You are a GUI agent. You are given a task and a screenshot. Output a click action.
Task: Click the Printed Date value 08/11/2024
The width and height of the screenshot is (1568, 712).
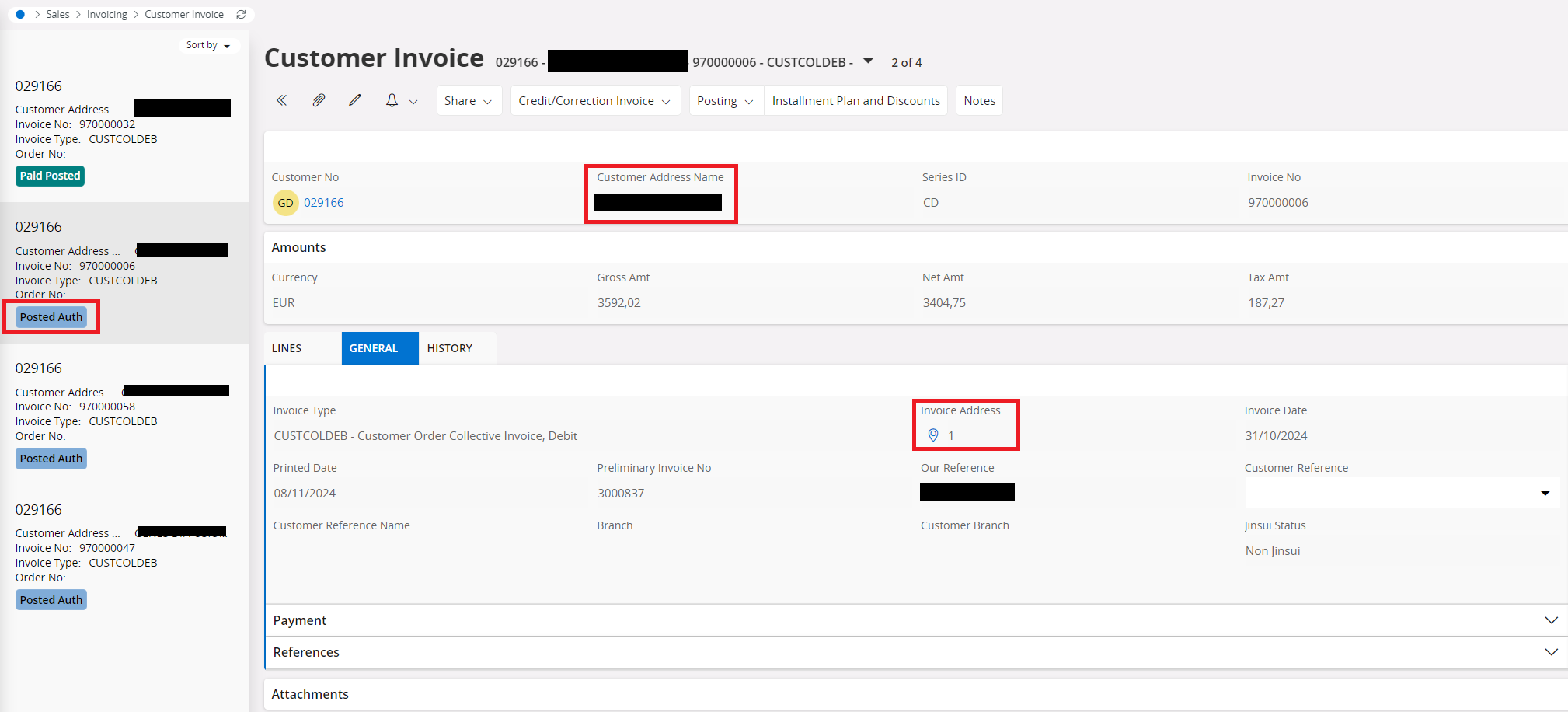click(x=305, y=494)
